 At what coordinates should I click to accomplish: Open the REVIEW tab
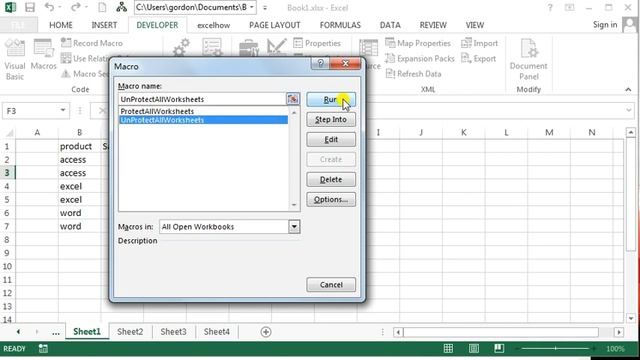pos(433,25)
